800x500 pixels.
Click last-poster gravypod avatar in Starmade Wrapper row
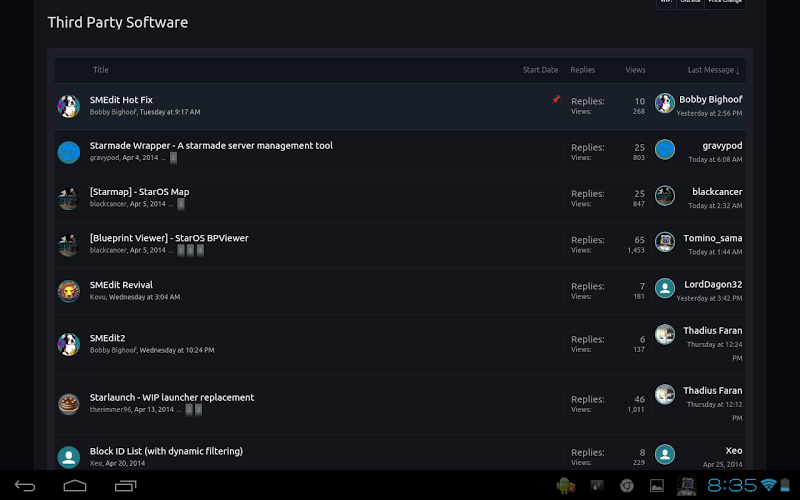click(665, 149)
